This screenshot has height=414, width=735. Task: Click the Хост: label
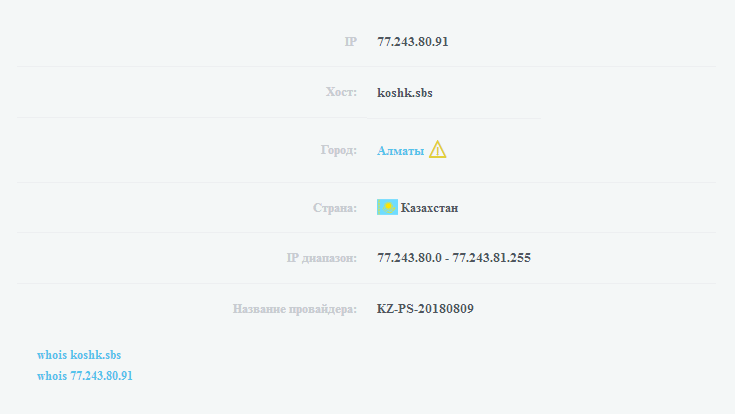pyautogui.click(x=341, y=92)
